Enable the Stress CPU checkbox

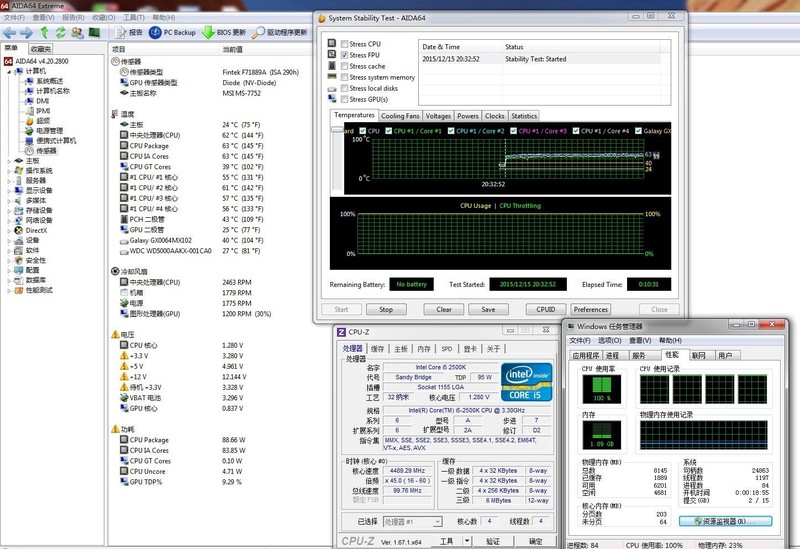click(x=343, y=44)
